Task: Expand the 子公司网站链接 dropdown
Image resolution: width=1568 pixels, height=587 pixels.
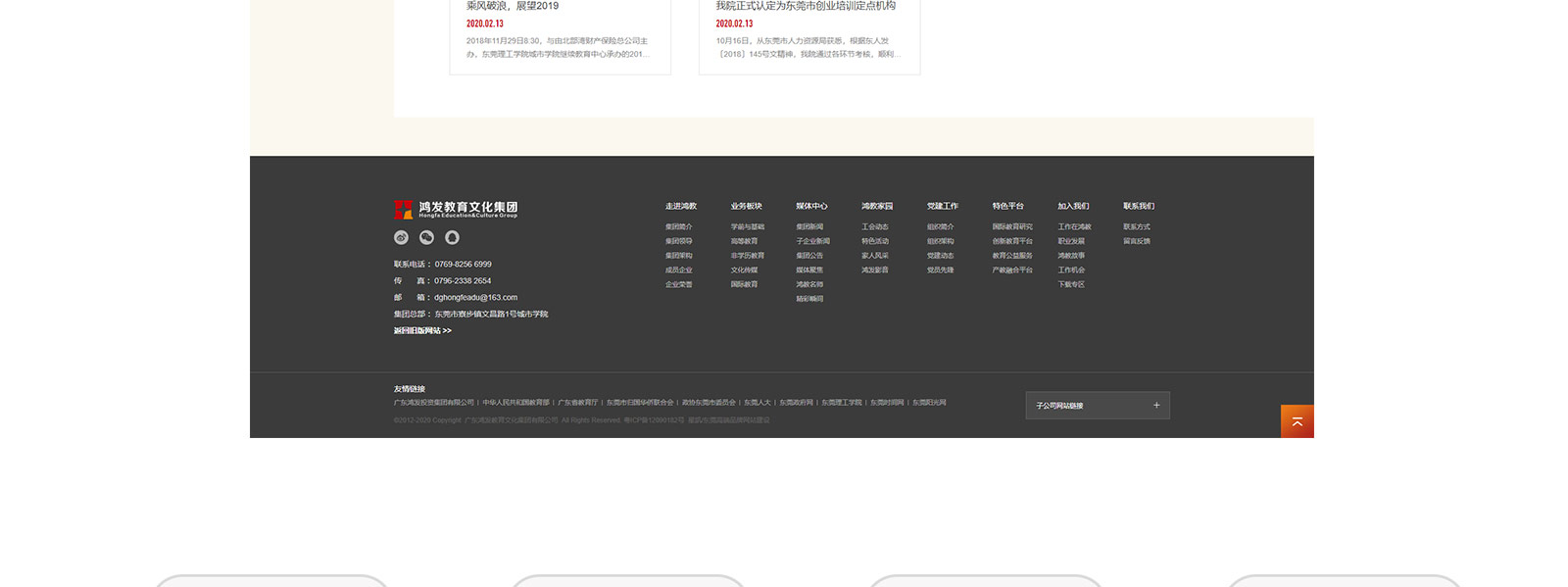Action: pyautogui.click(x=1098, y=406)
